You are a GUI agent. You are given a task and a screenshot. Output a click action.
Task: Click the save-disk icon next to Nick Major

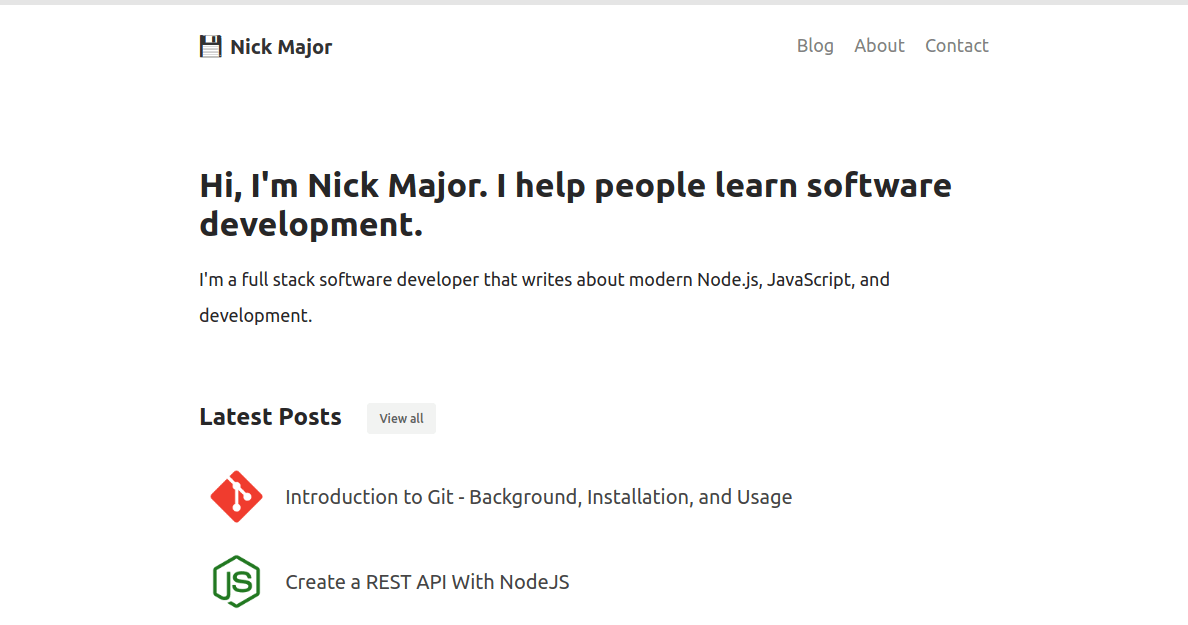(x=211, y=45)
